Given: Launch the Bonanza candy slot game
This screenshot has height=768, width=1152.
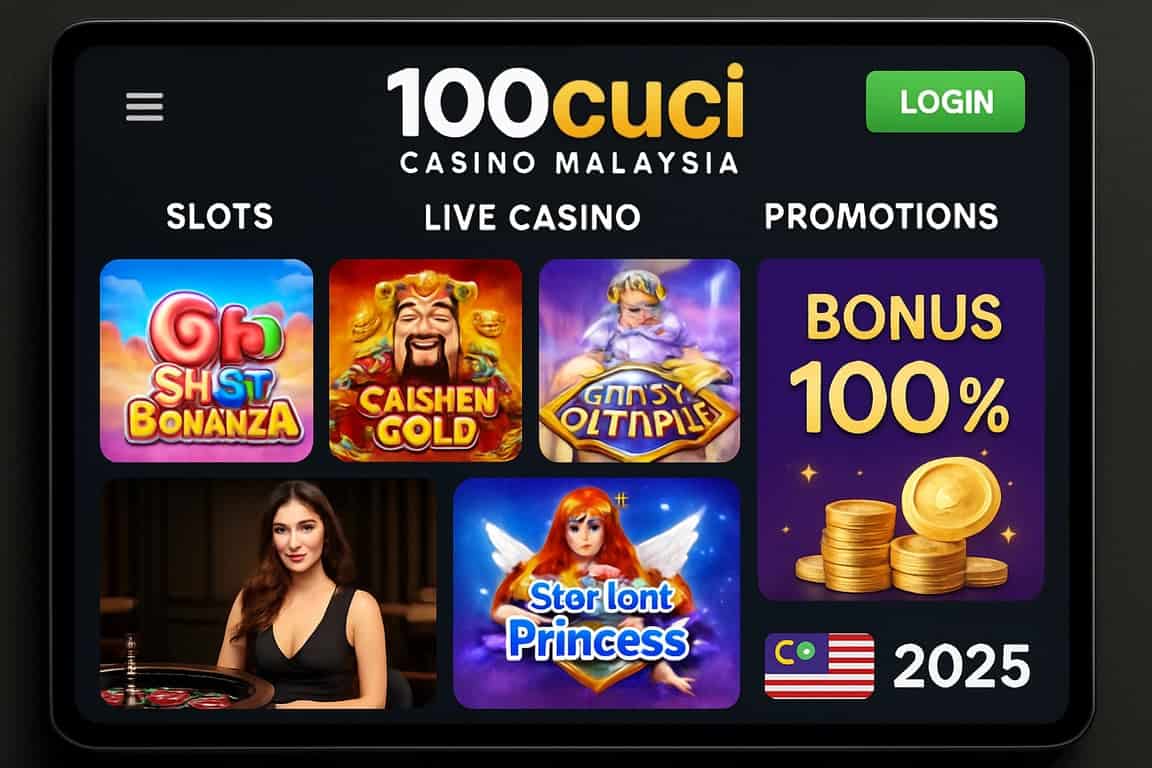Looking at the screenshot, I should (206, 360).
